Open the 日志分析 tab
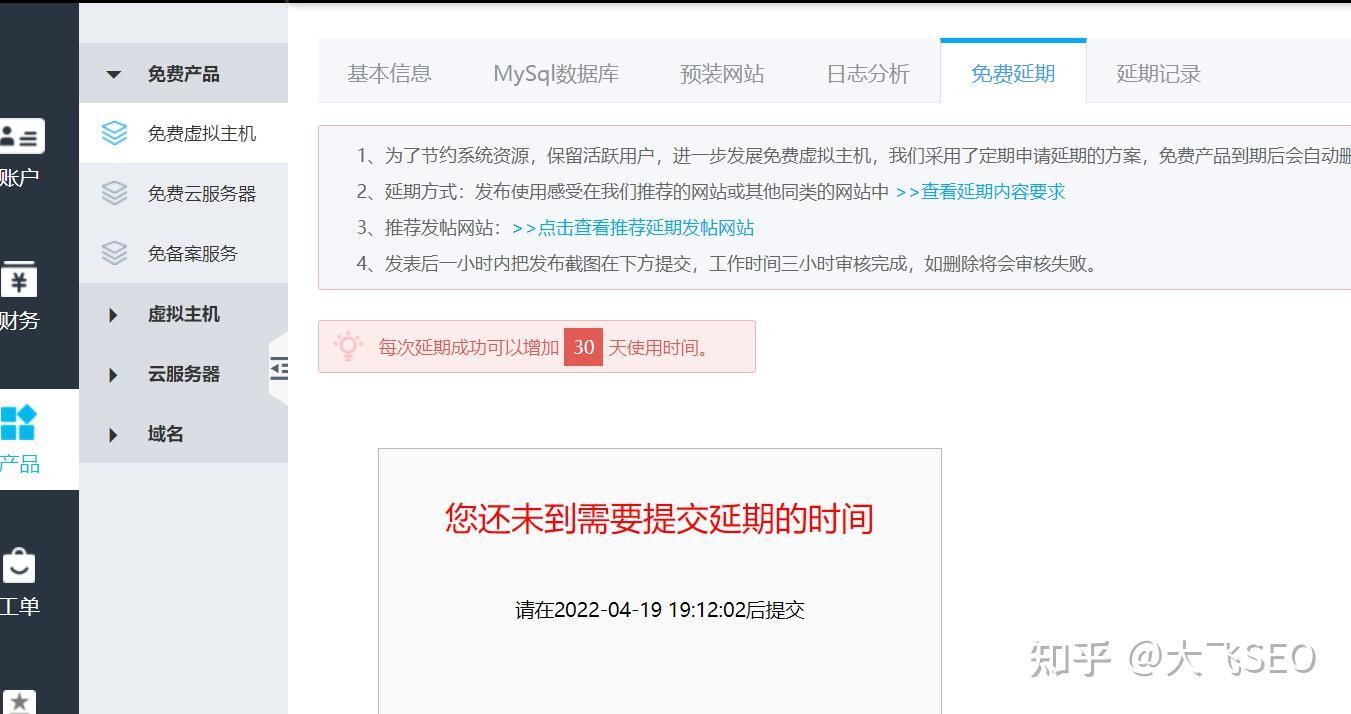Viewport: 1351px width, 714px height. pos(868,73)
